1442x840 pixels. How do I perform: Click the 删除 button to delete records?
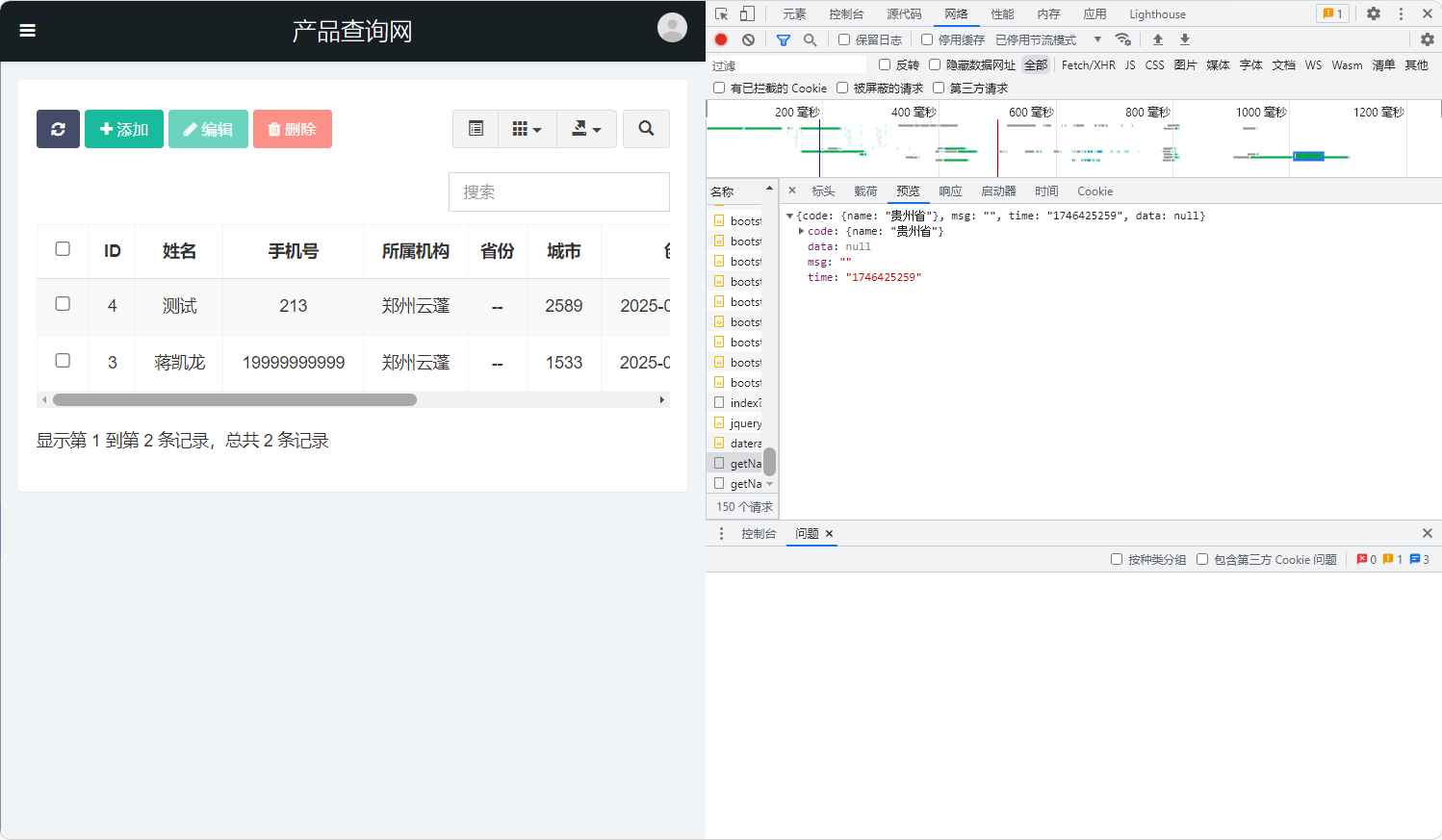[293, 128]
